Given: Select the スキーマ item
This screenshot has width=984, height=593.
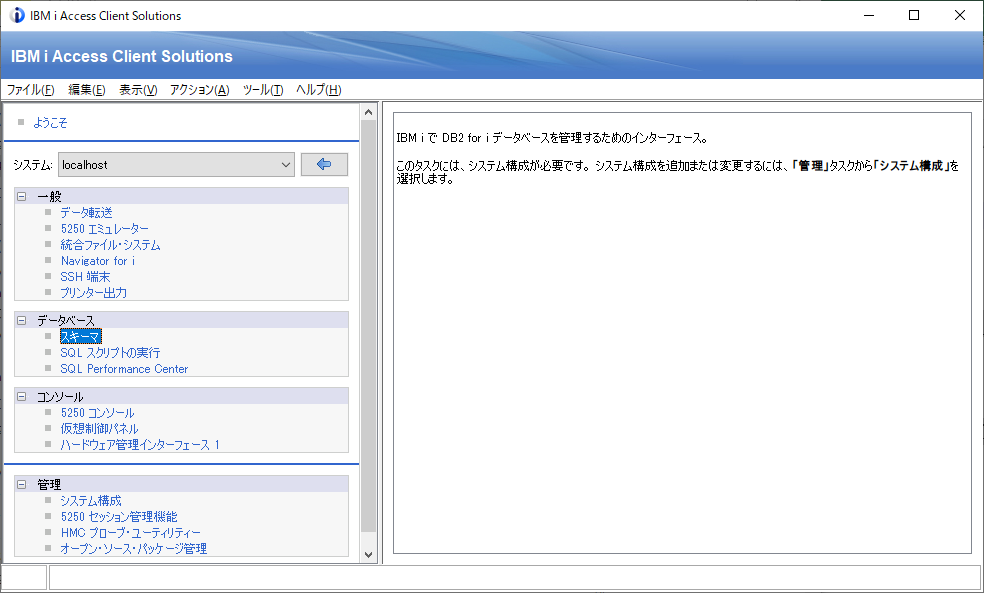Looking at the screenshot, I should pos(80,336).
